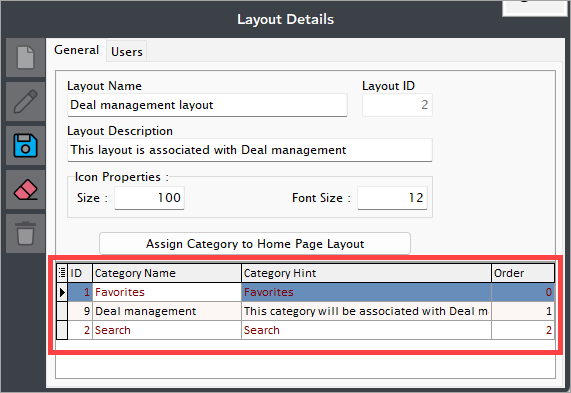The image size is (571, 393).
Task: Click the 'This category will be associated' hint cell
Action: tap(366, 311)
